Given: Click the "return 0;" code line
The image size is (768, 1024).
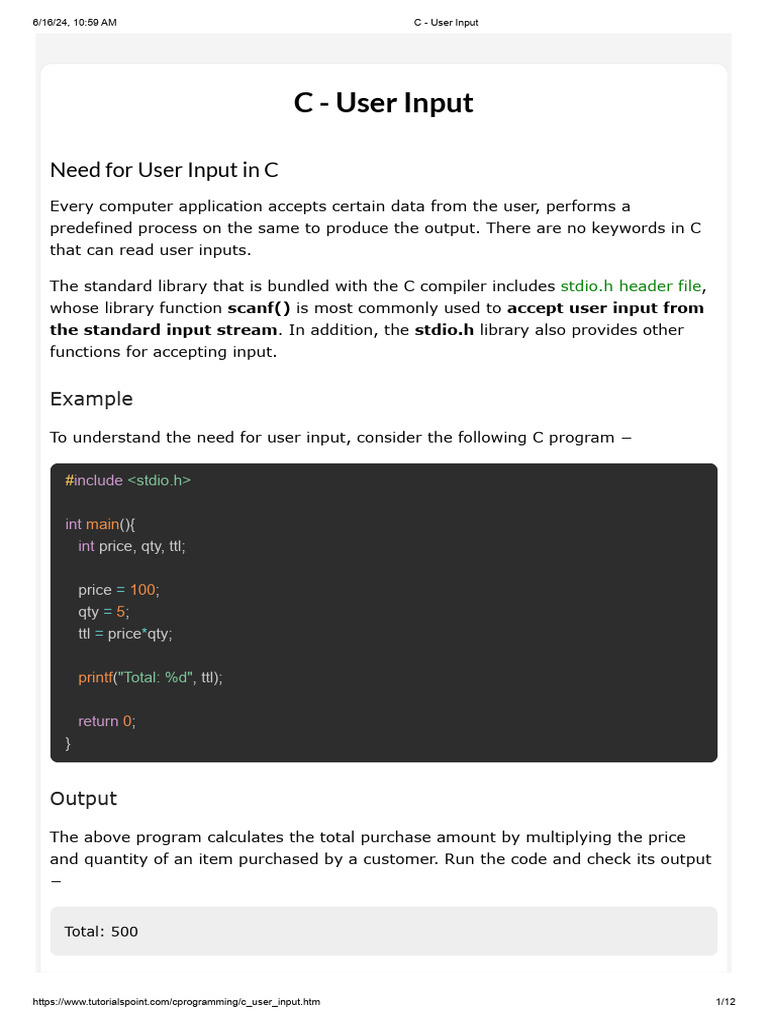Looking at the screenshot, I should click(x=106, y=721).
